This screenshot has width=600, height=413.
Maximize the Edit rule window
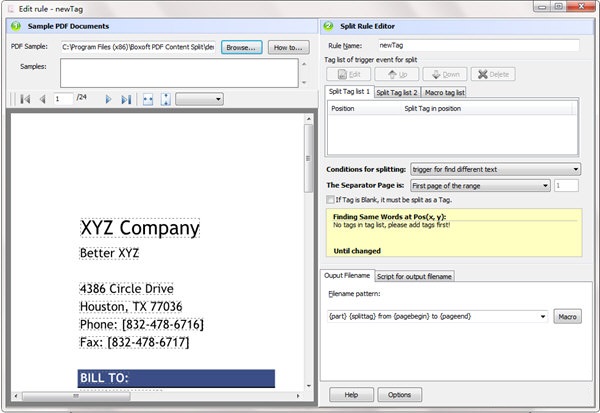coord(559,6)
